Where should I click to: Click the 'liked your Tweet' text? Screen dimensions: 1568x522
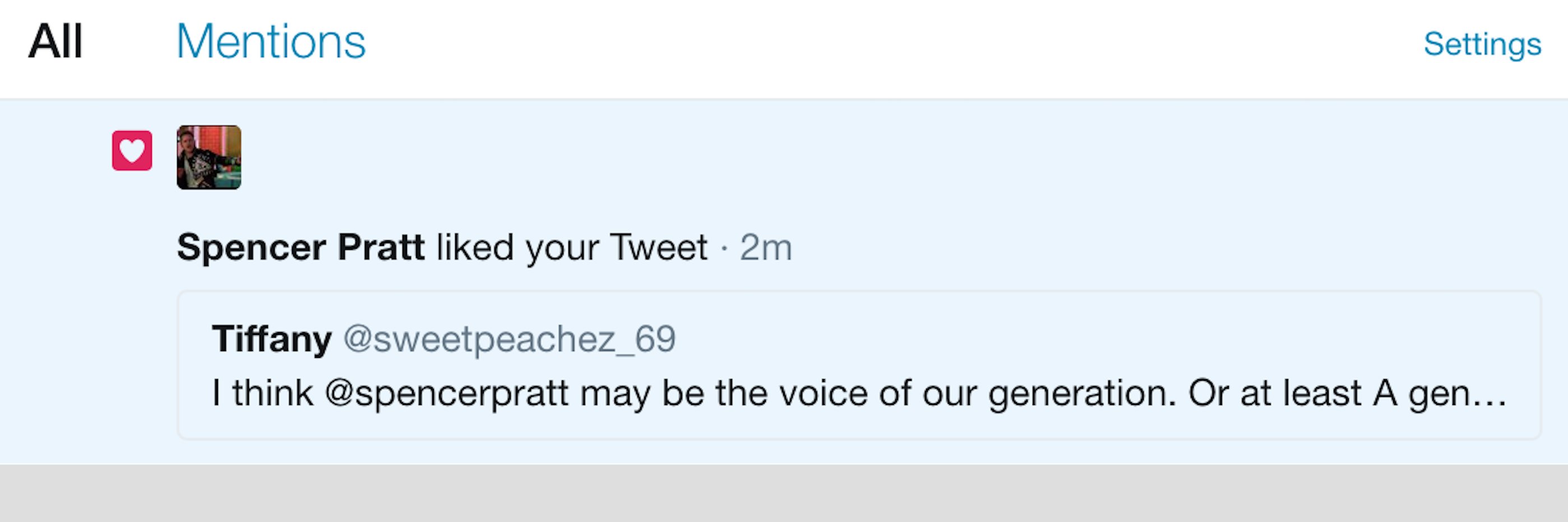(572, 248)
